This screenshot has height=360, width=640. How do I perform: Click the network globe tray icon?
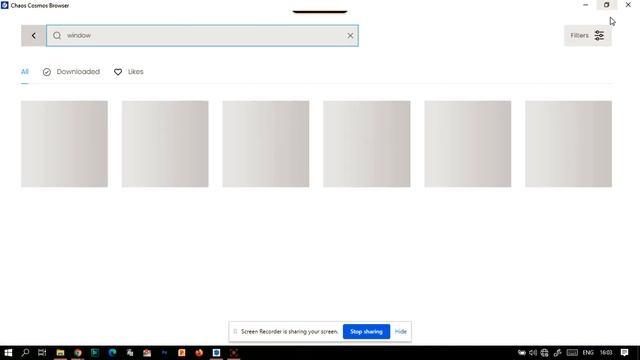[x=544, y=353]
